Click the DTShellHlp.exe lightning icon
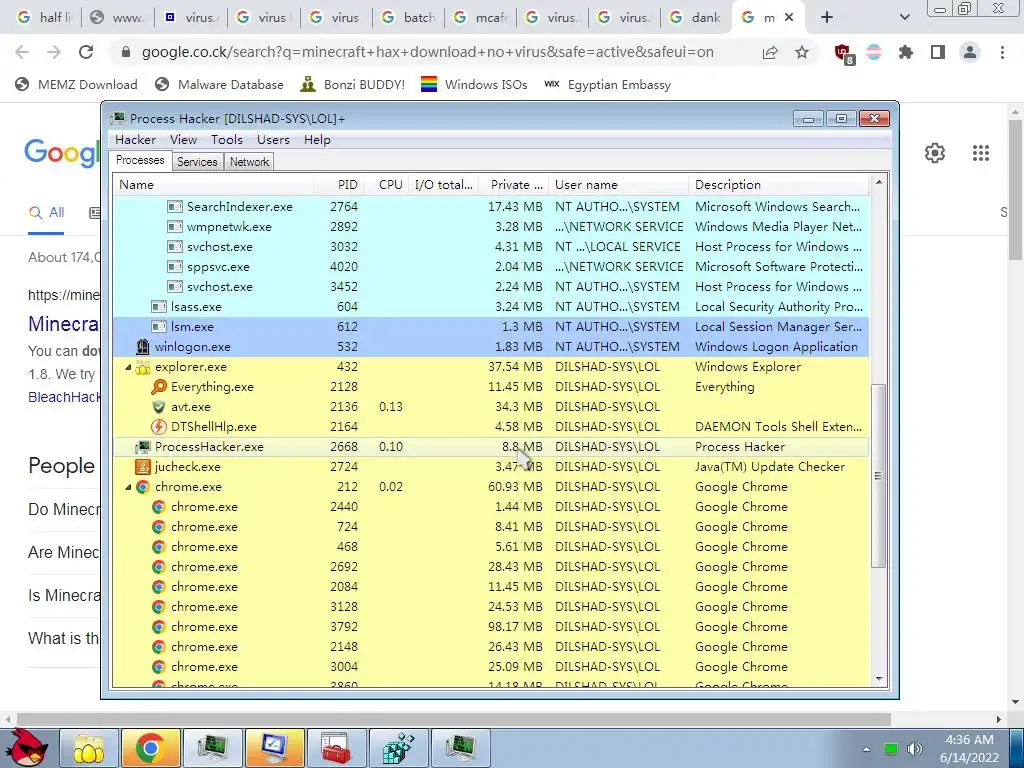This screenshot has width=1024, height=768. click(x=159, y=427)
